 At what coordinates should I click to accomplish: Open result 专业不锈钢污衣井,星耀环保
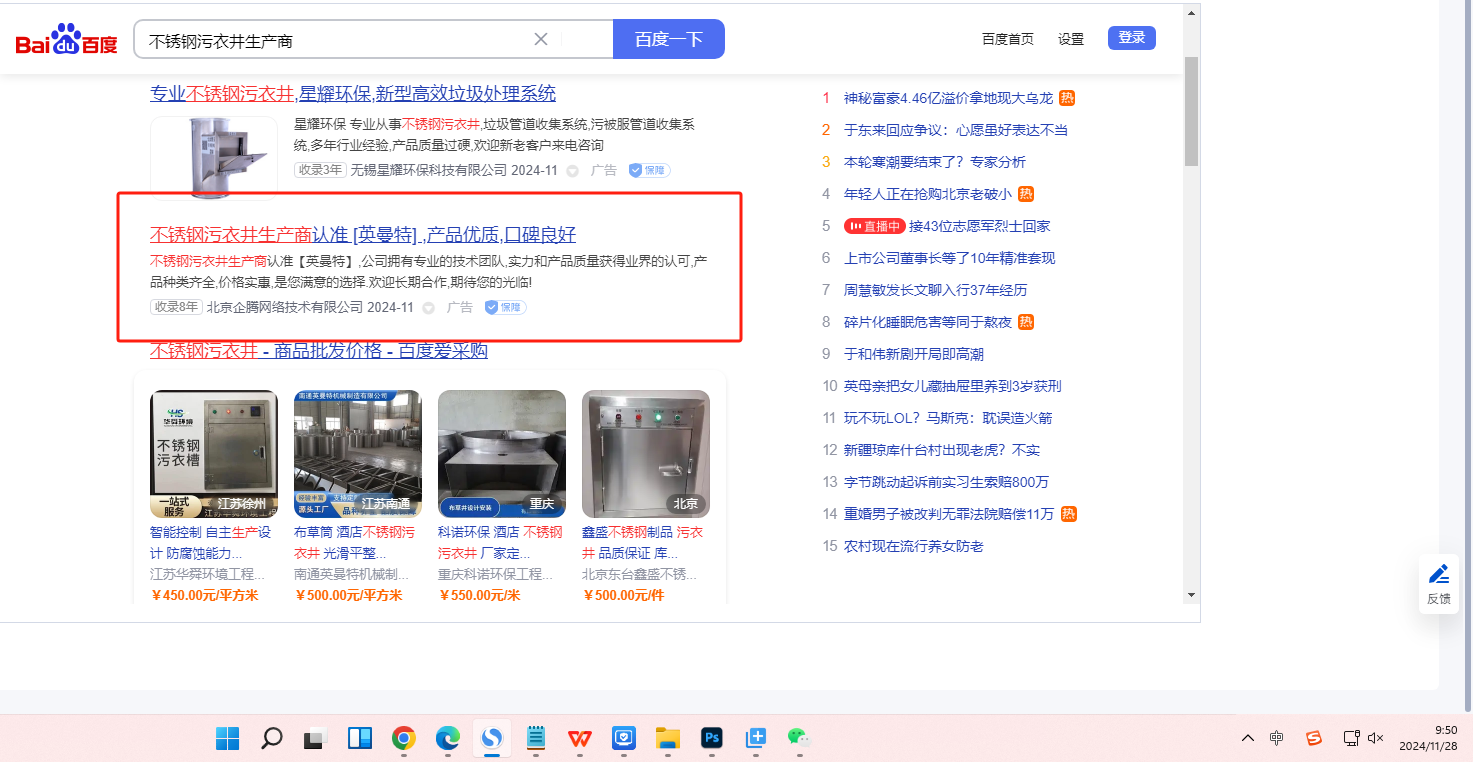353,94
